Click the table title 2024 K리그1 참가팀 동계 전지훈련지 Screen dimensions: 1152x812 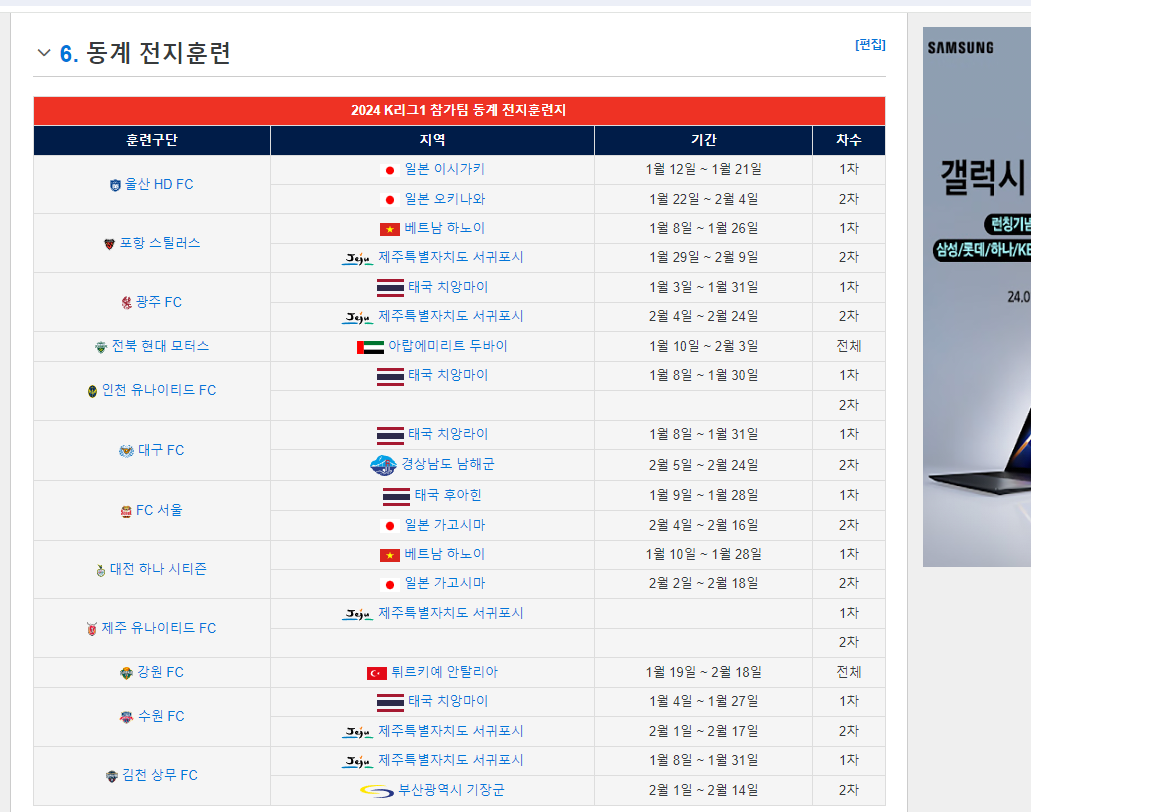(458, 110)
